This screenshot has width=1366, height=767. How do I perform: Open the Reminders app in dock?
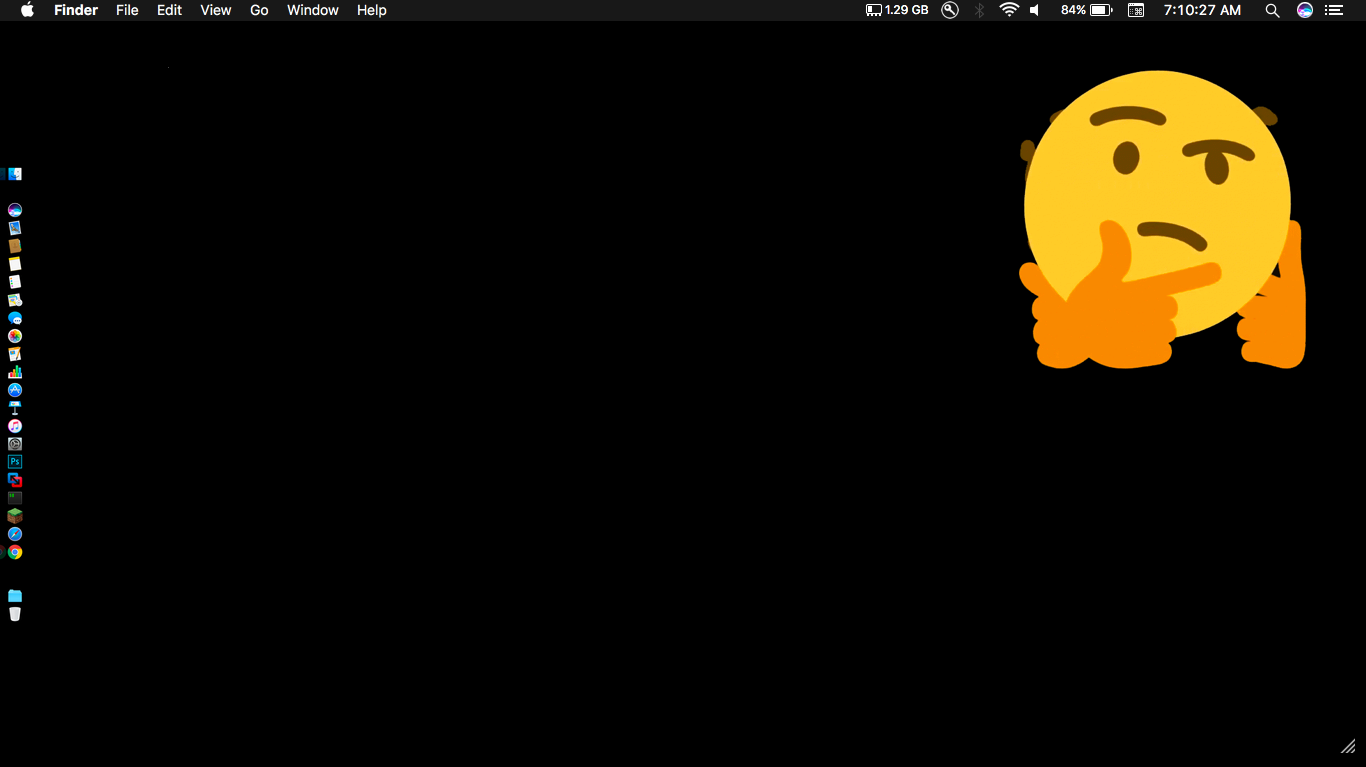pyautogui.click(x=15, y=282)
